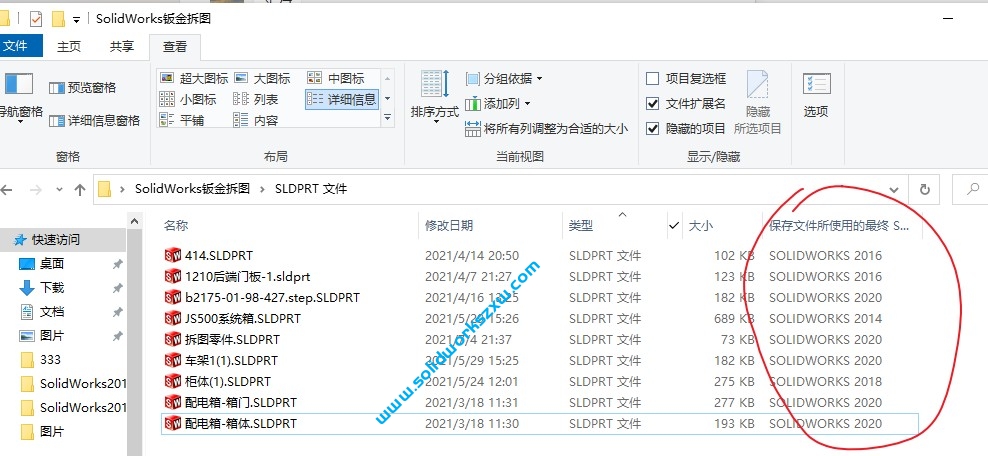The image size is (988, 456).
Task: Open recent locations dropdown arrow
Action: pyautogui.click(x=59, y=189)
